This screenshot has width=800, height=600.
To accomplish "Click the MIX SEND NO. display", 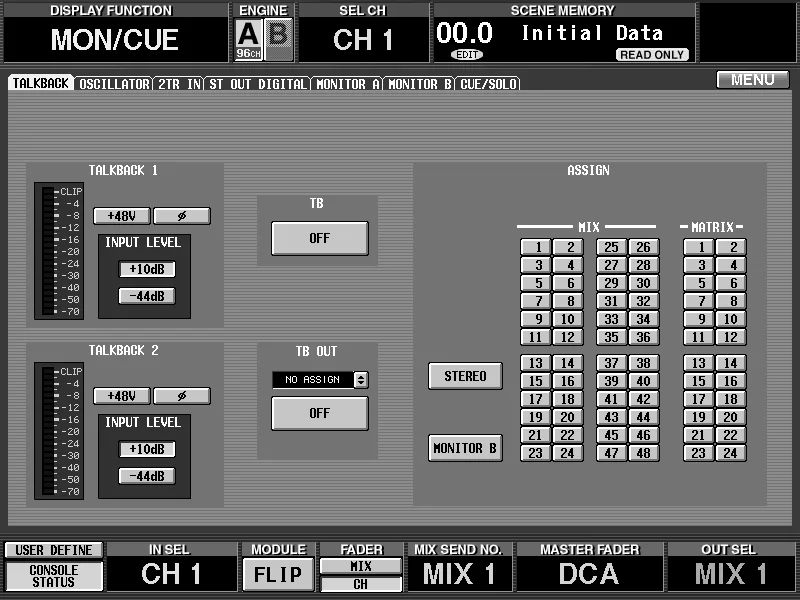I will coord(459,573).
